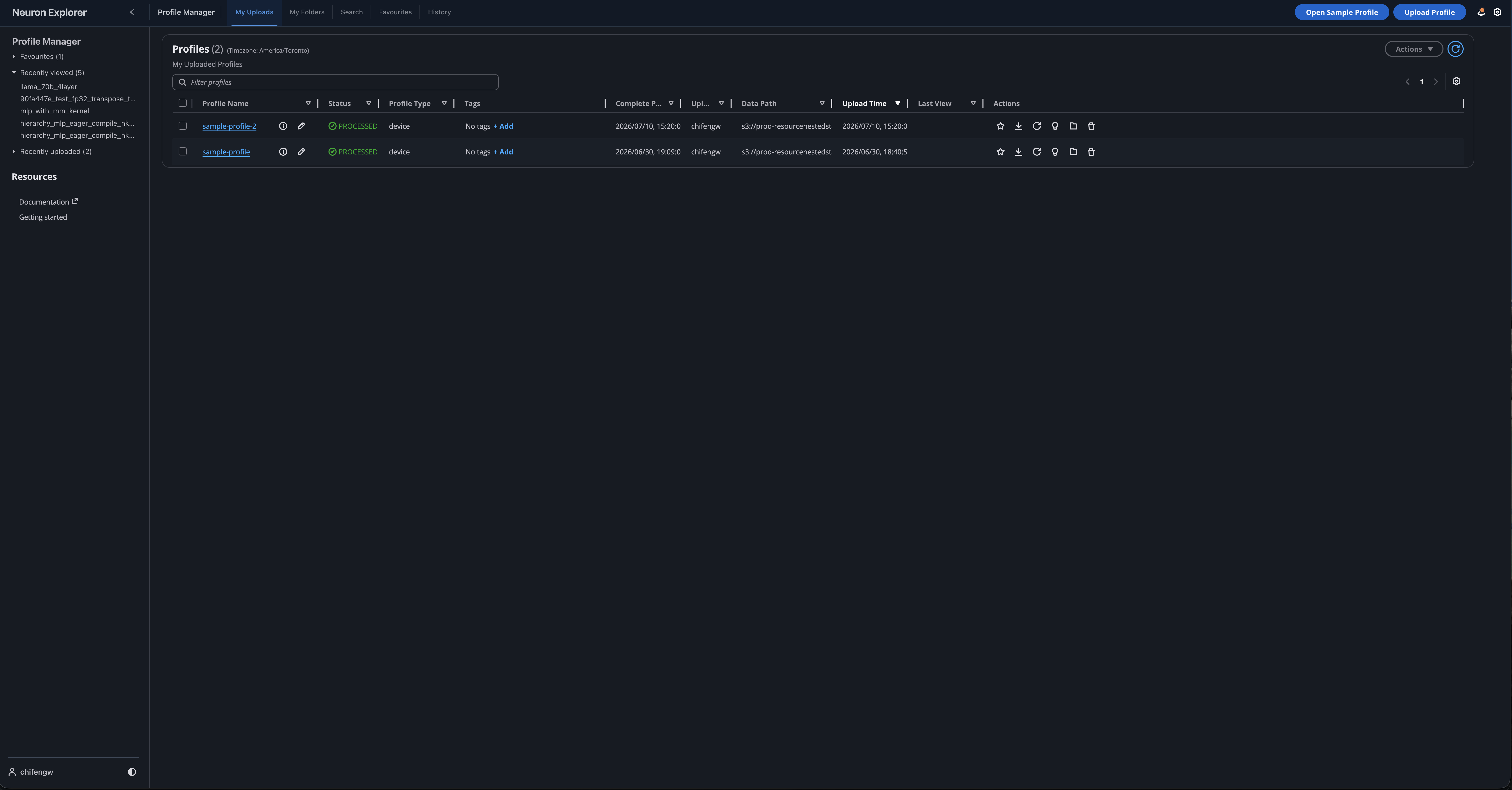Image resolution: width=1512 pixels, height=790 pixels.
Task: Click Upl... column header filter arrow
Action: [x=721, y=103]
